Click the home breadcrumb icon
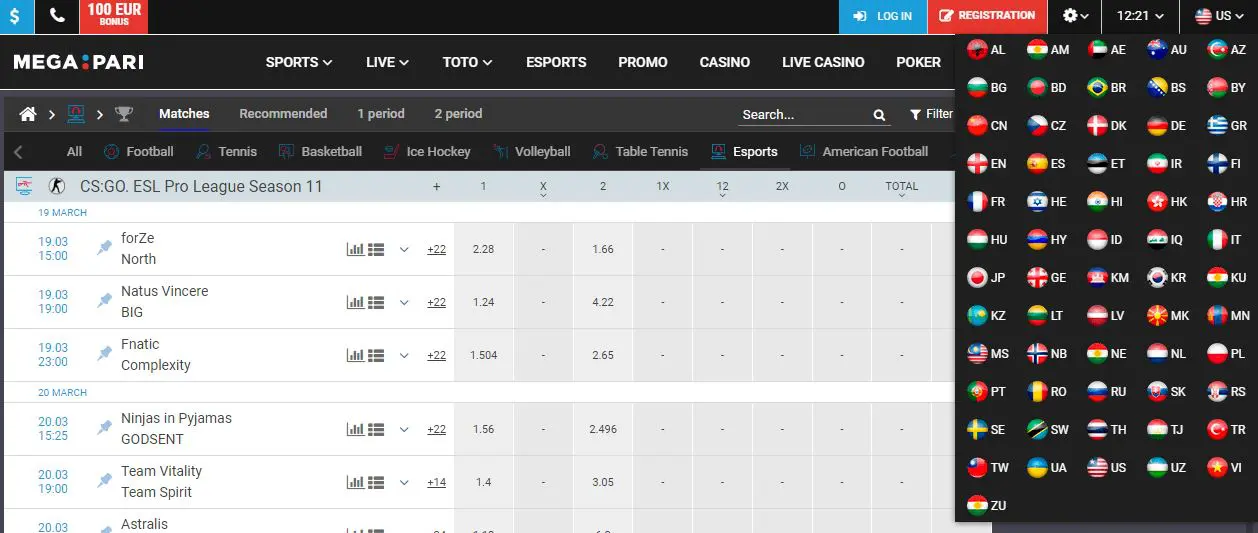The image size is (1258, 533). coord(29,114)
